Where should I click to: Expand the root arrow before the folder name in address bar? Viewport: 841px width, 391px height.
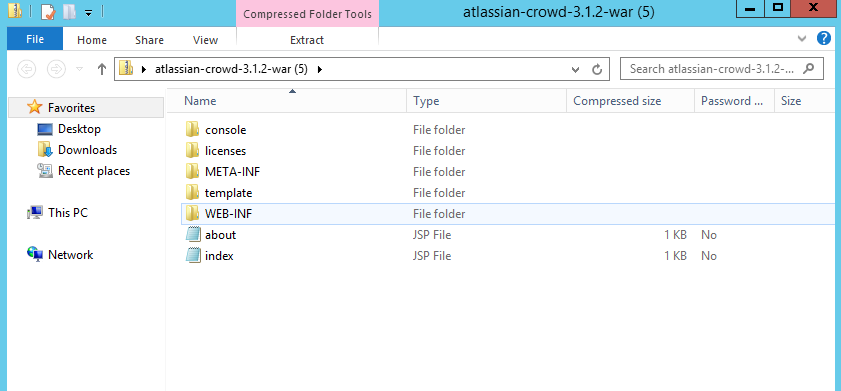pyautogui.click(x=143, y=69)
